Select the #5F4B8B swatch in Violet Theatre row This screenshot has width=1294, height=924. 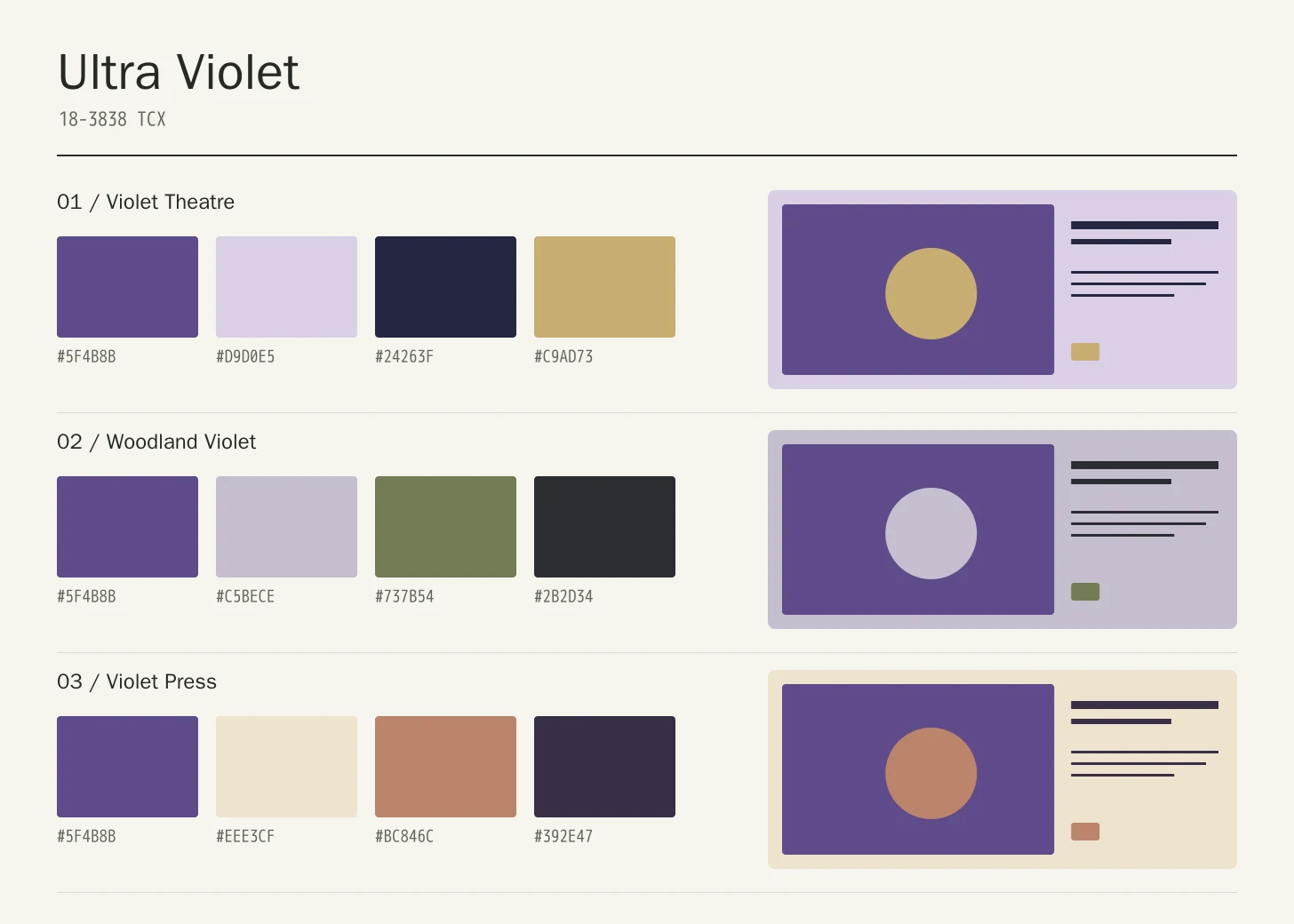click(127, 287)
